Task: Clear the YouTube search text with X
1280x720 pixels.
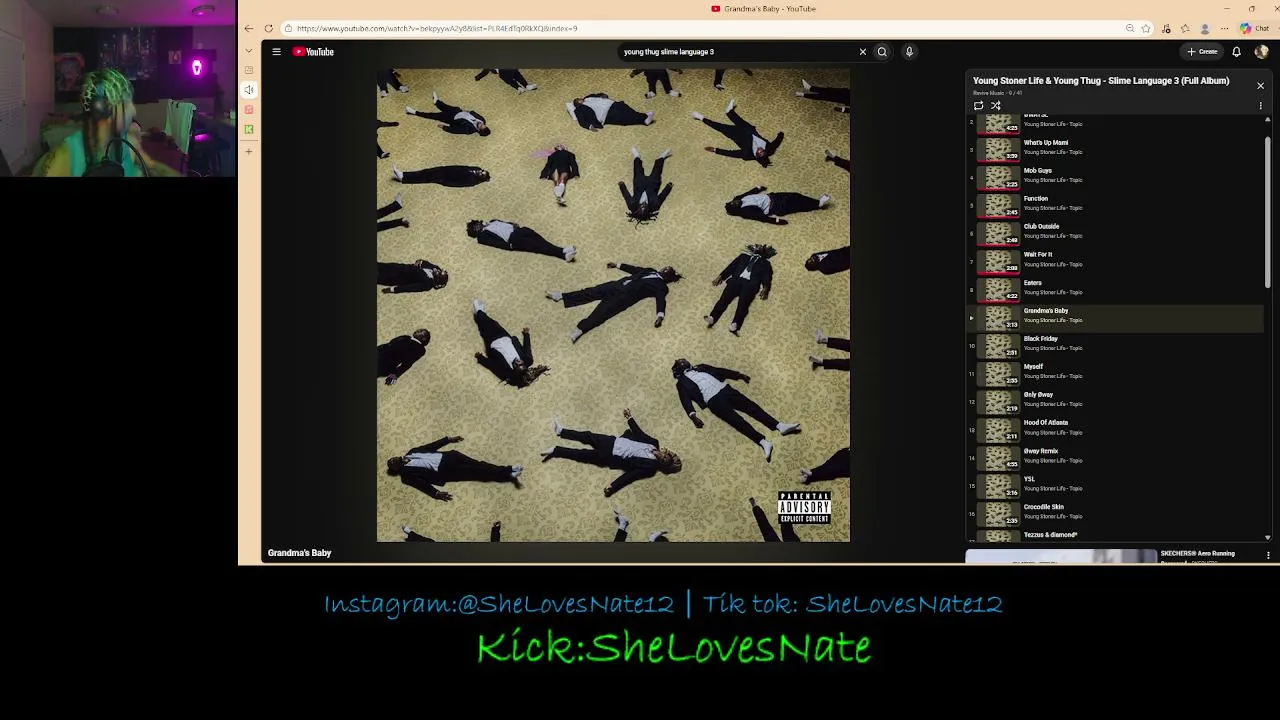Action: [x=863, y=52]
